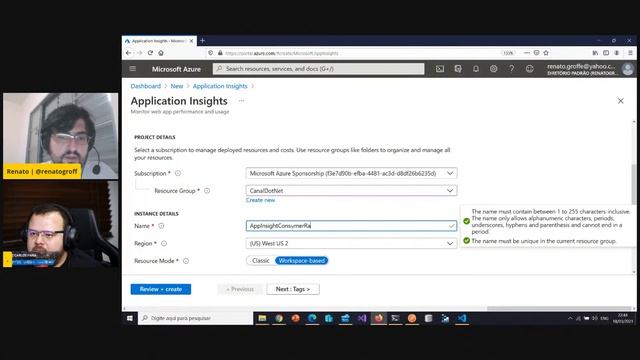
Task: Bookmark this page with the star
Action: click(546, 53)
